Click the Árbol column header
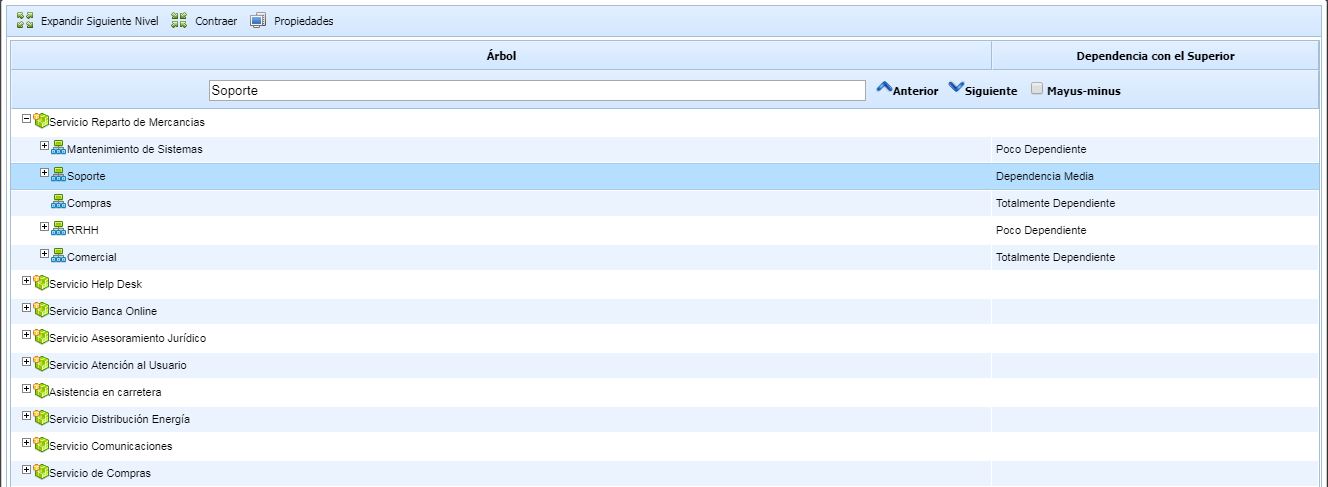Screen dimensions: 1328x487 501,56
